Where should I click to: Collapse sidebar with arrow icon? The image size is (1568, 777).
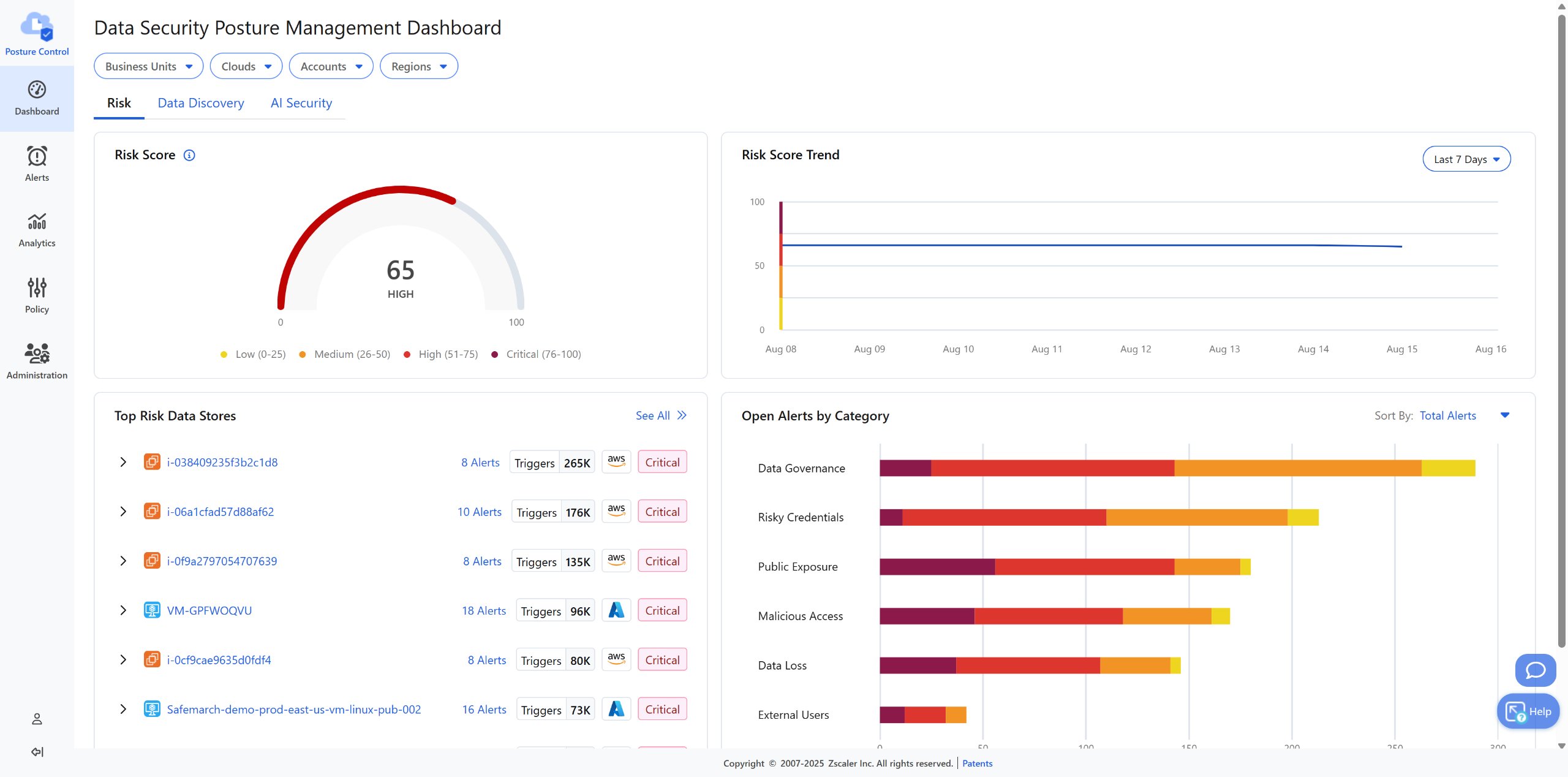click(37, 752)
